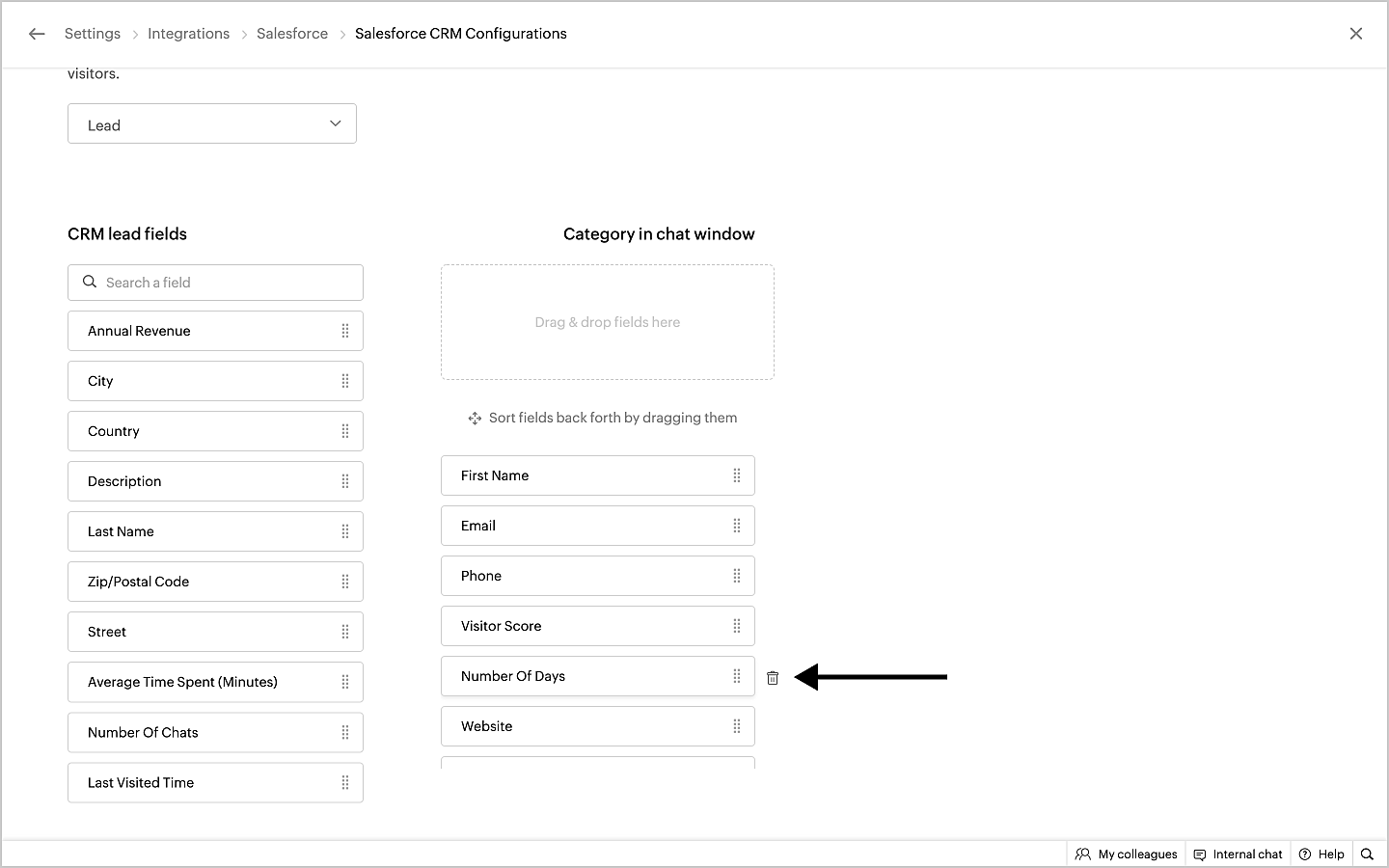Open the Lead module dropdown
Viewport: 1389px width, 868px height.
tap(212, 124)
